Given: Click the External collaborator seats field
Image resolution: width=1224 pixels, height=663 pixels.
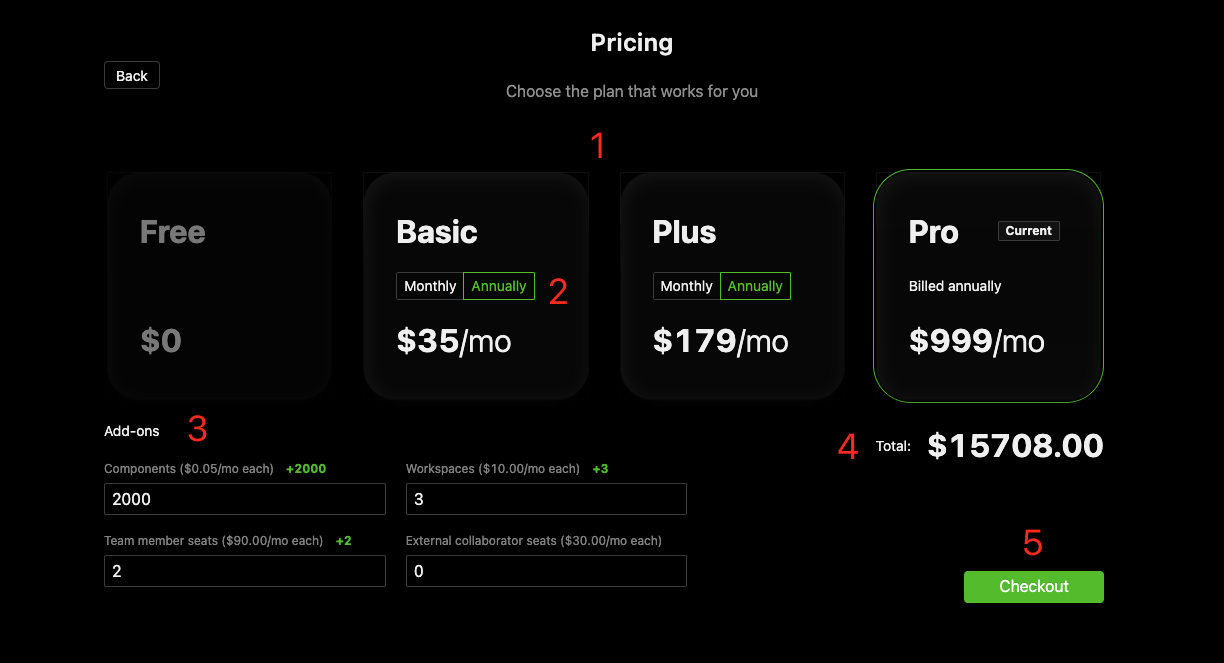Looking at the screenshot, I should (x=545, y=571).
